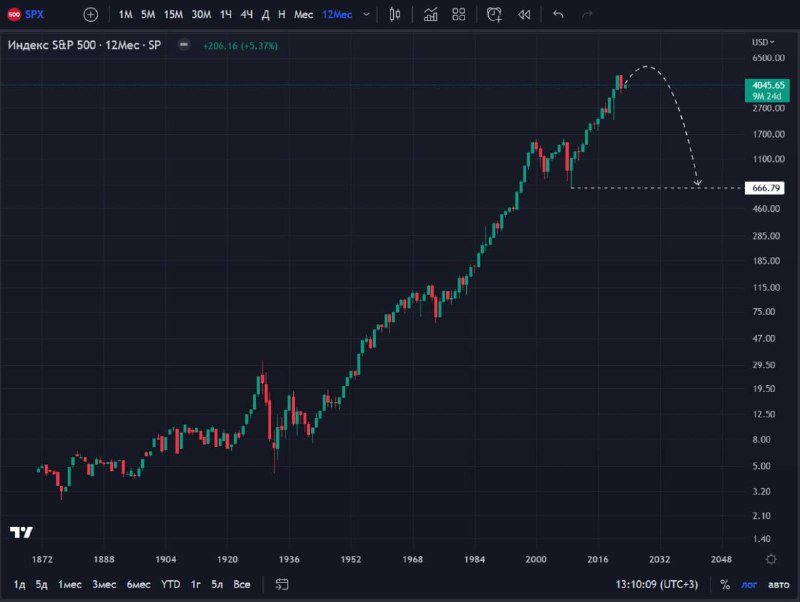800x602 pixels.
Task: Set the date range to 6мес
Action: tap(138, 585)
